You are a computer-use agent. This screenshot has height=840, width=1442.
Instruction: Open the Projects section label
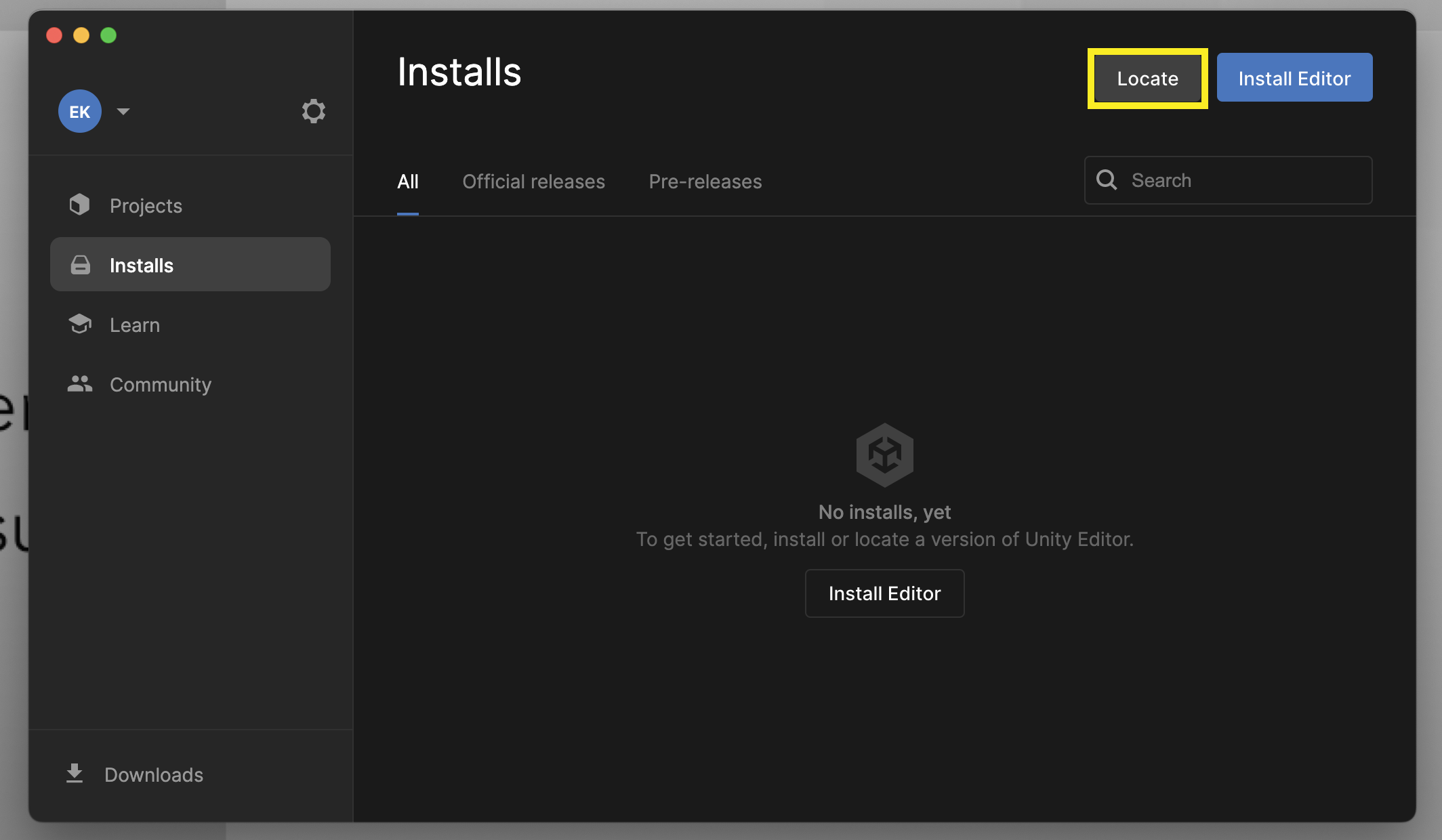(146, 206)
